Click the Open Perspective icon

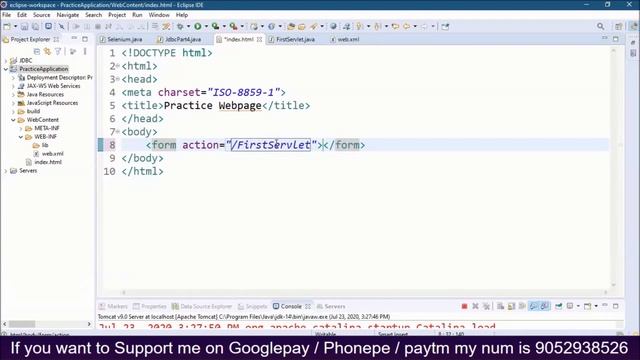click(619, 27)
